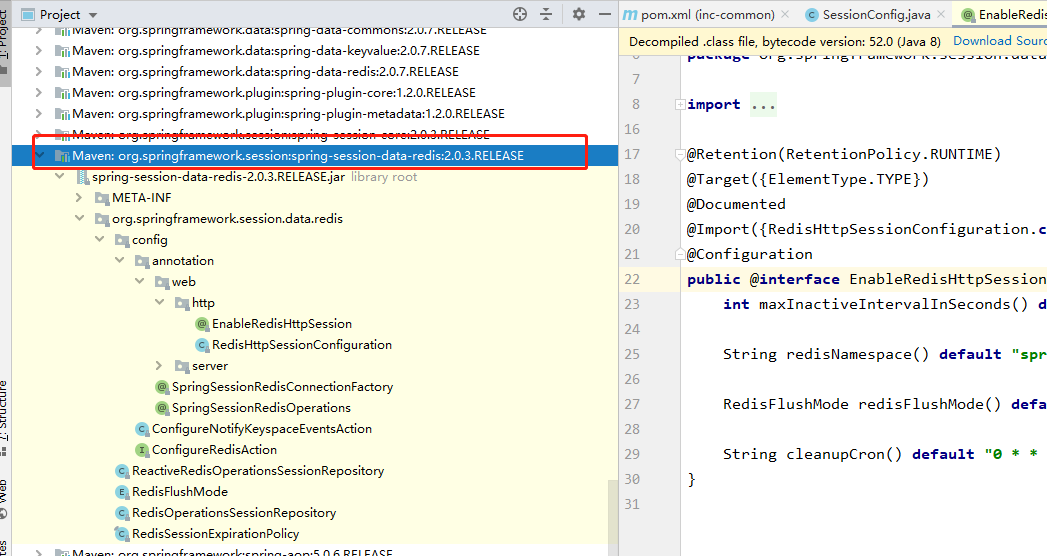Click RedisFlushMode enum icon

click(122, 492)
